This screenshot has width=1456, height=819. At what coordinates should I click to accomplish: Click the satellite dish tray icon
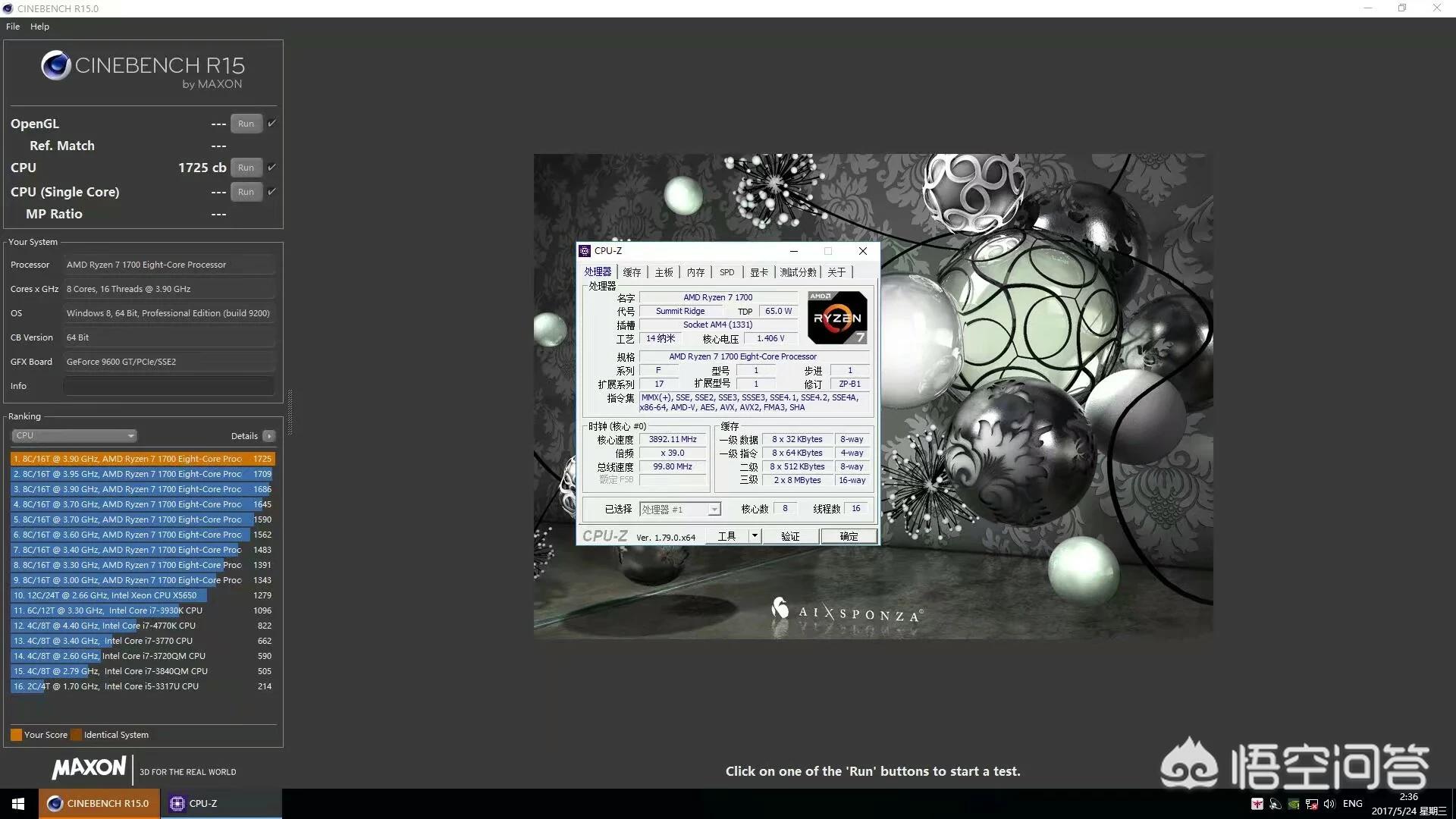coord(1276,804)
